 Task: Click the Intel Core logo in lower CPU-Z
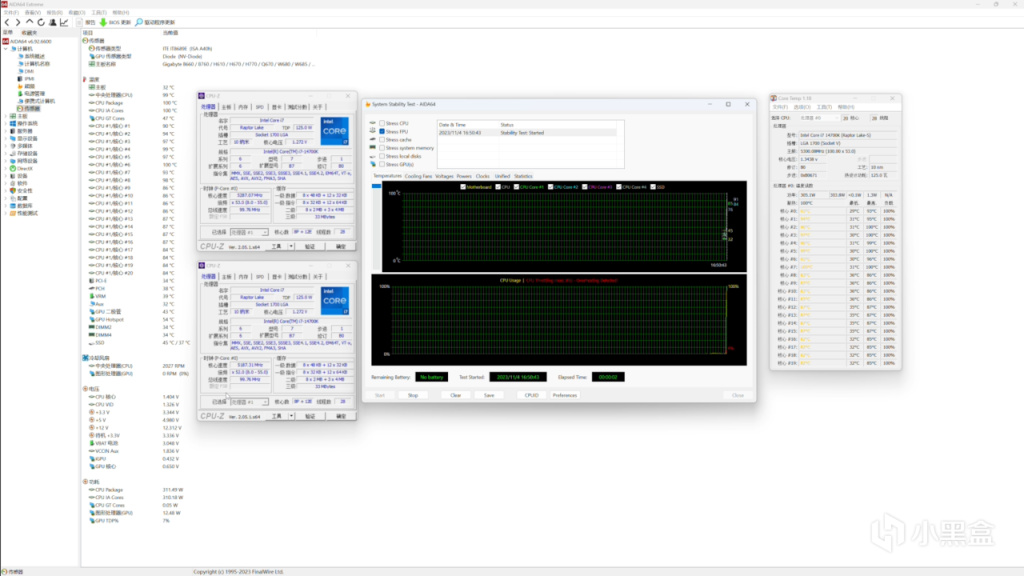pos(334,300)
